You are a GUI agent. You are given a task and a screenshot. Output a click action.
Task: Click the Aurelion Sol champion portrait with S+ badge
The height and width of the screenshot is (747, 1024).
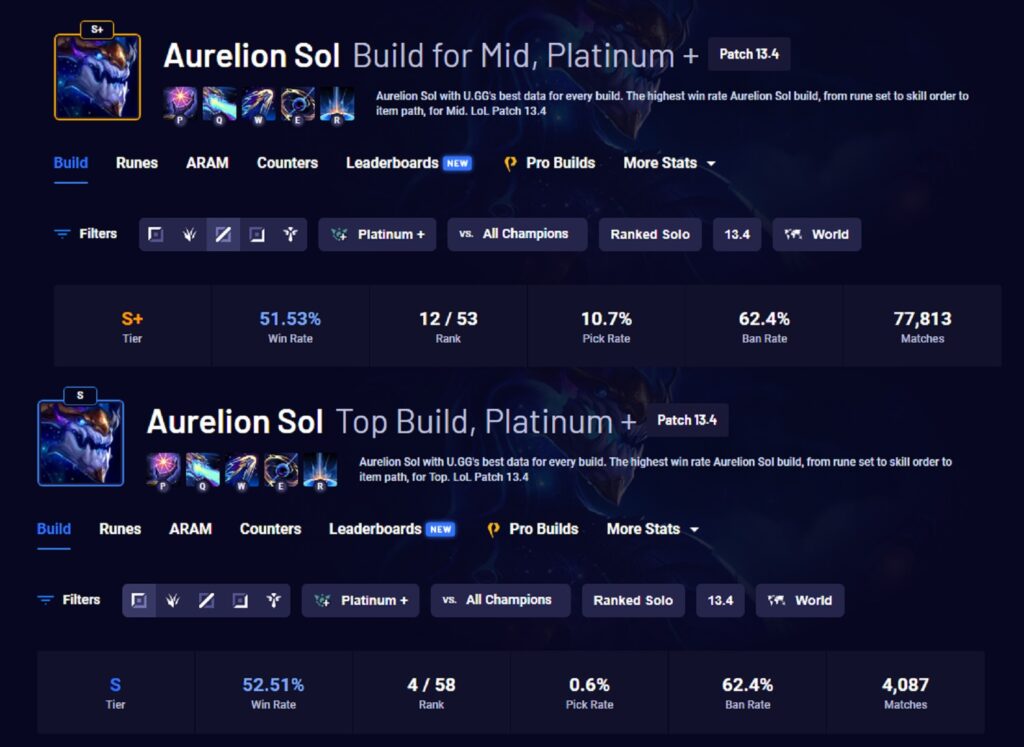(97, 76)
